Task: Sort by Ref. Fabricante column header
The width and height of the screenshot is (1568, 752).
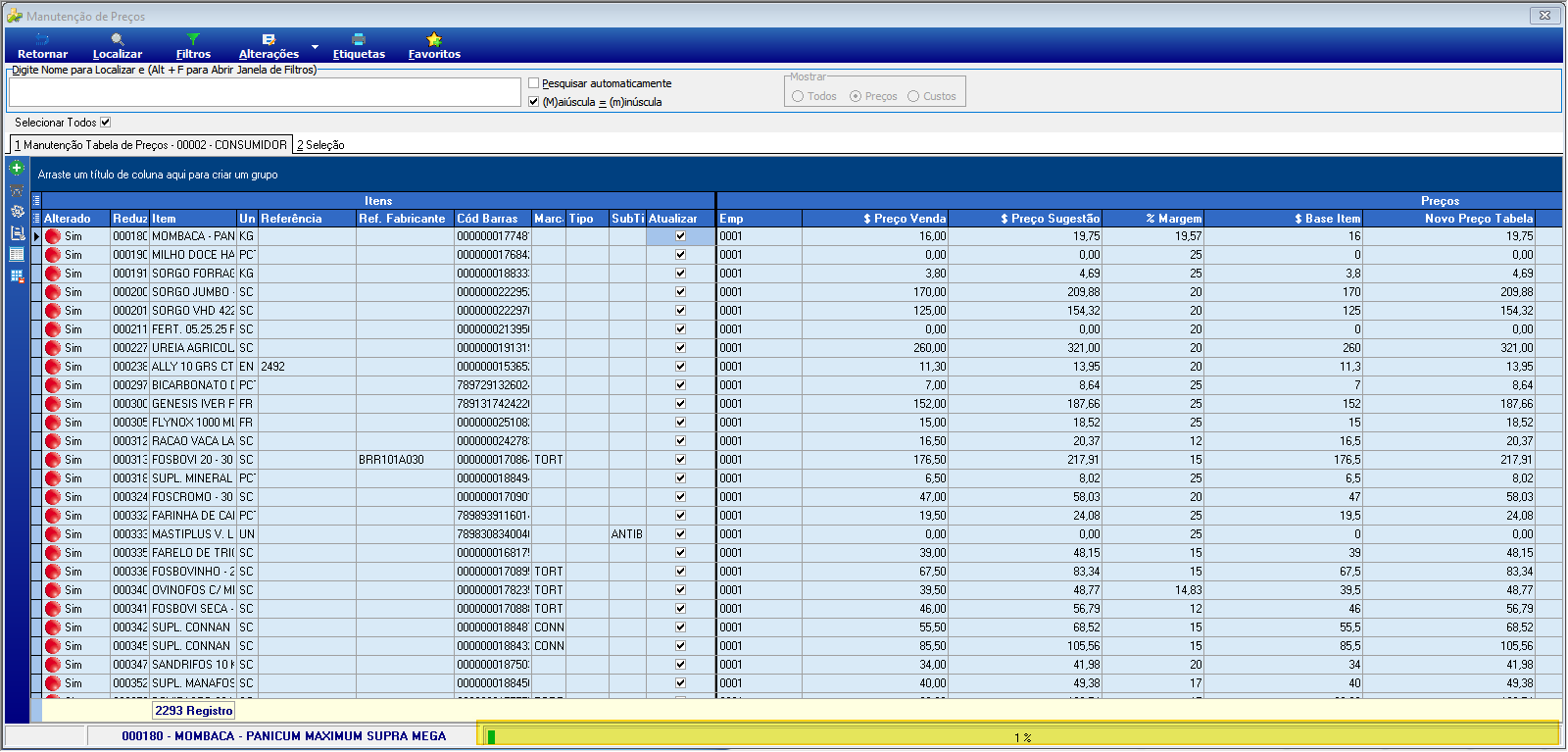Action: (405, 219)
